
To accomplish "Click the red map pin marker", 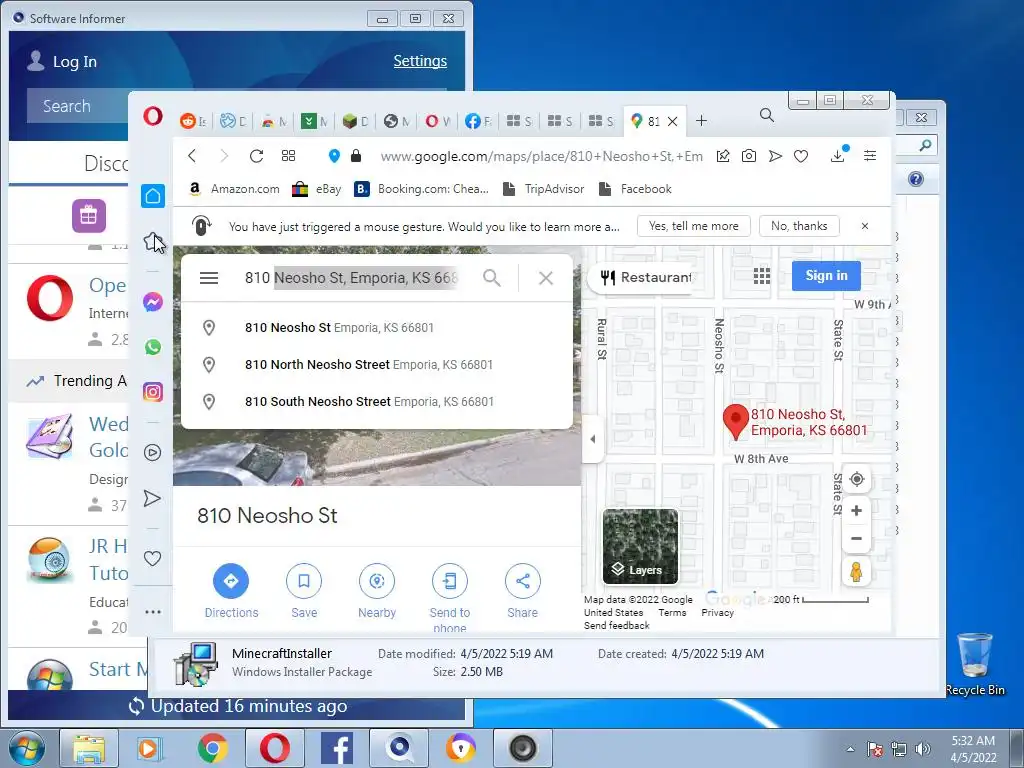I will 735,421.
